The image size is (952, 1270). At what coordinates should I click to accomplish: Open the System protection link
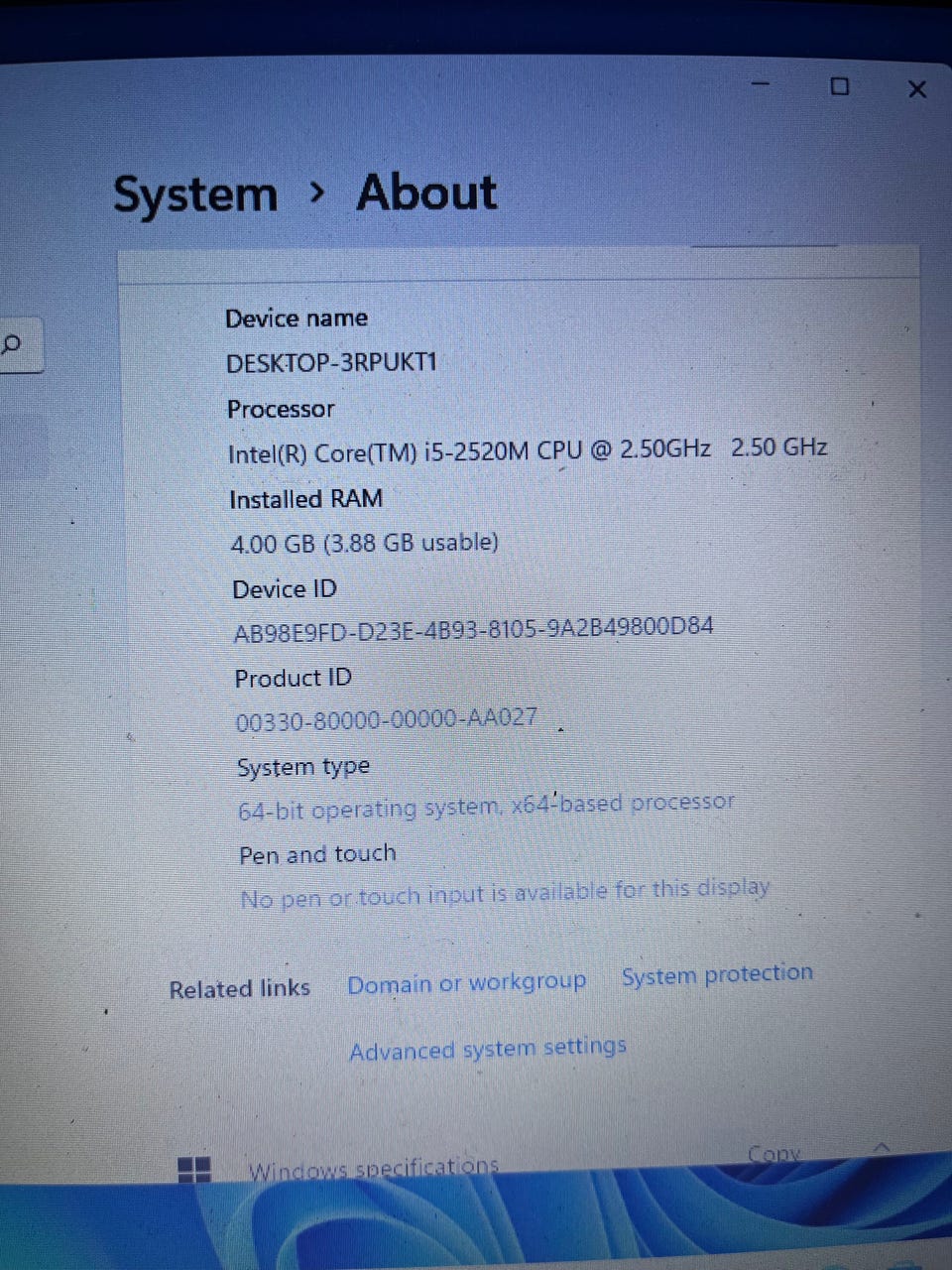717,974
